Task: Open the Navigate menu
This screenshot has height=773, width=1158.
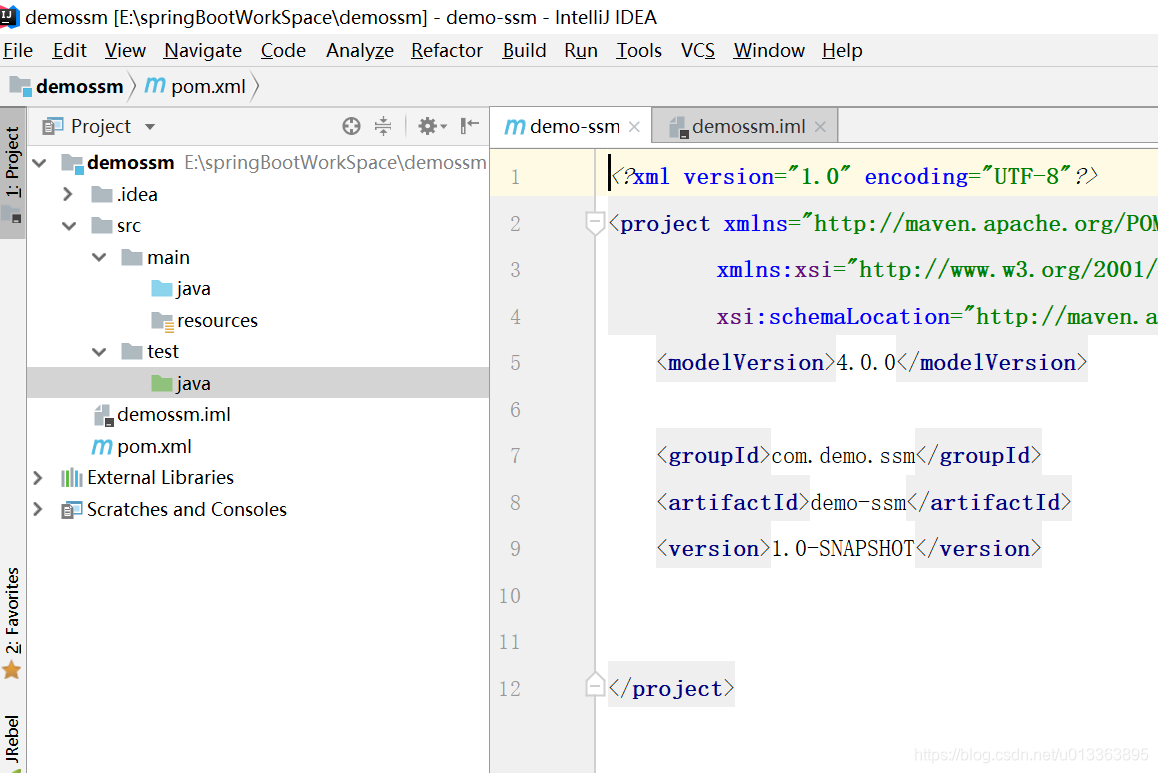Action: 202,50
